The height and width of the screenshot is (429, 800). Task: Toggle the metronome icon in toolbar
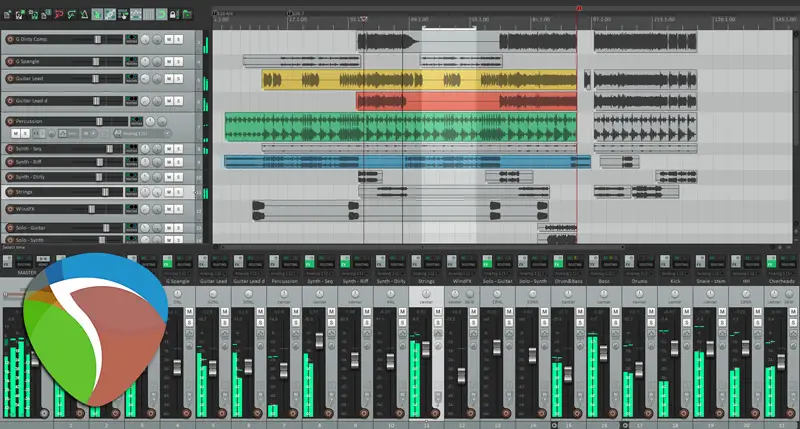click(x=84, y=14)
